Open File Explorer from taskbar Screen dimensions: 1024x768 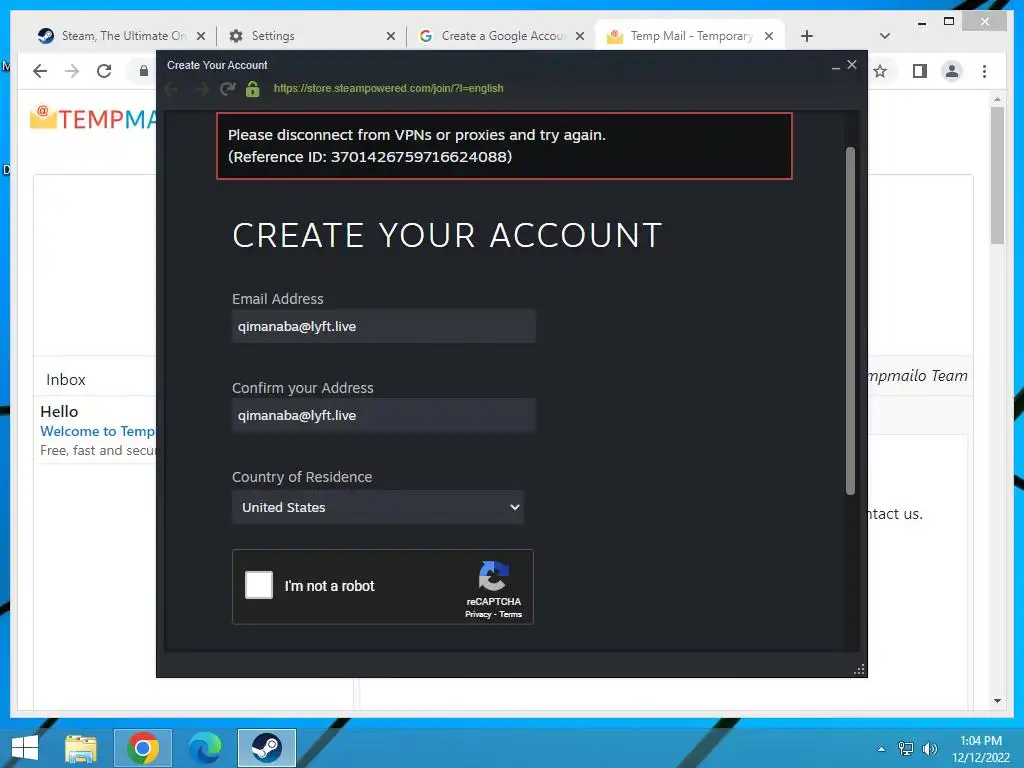80,748
